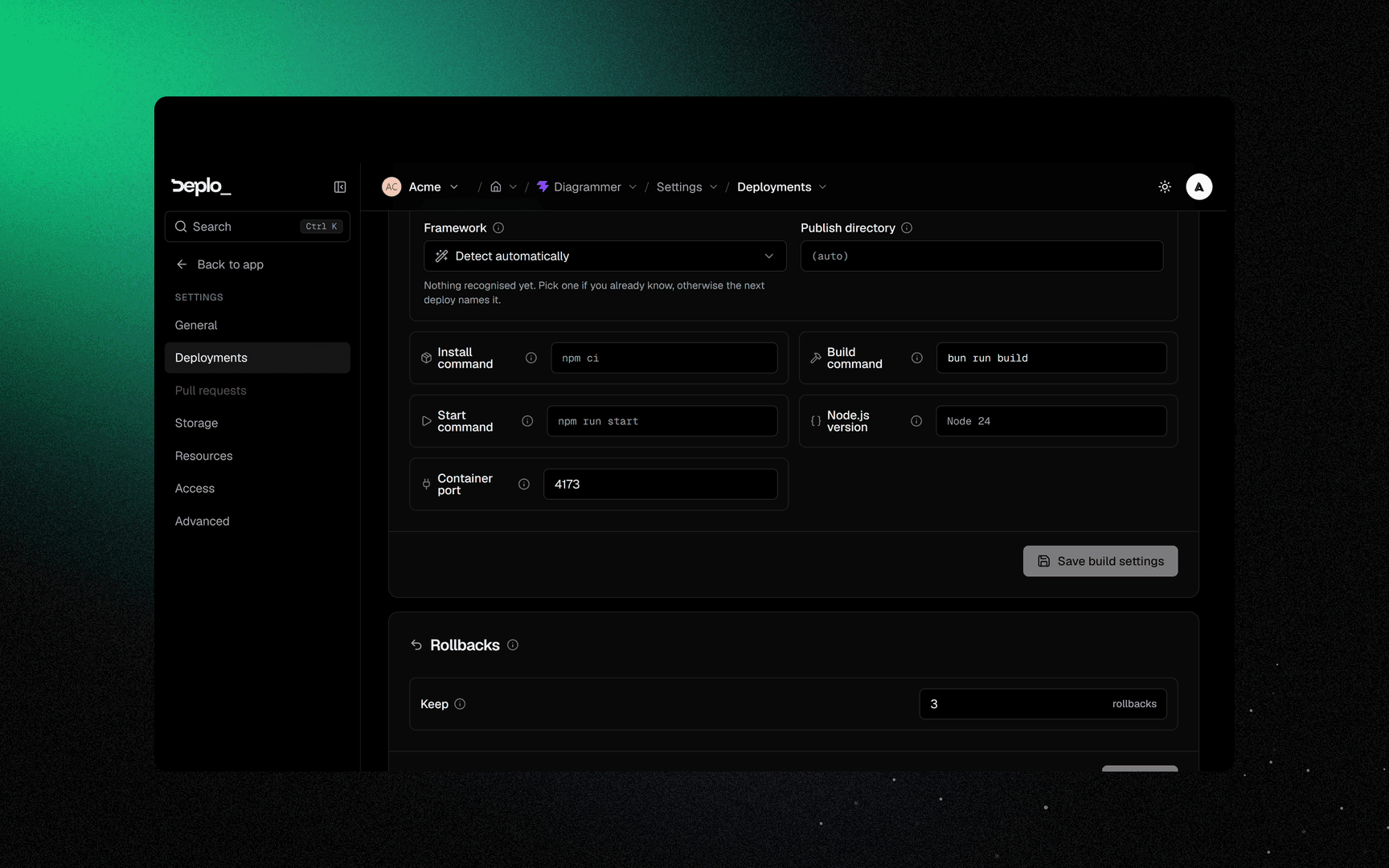Show Rollbacks info icon
This screenshot has height=868, width=1389.
(513, 645)
